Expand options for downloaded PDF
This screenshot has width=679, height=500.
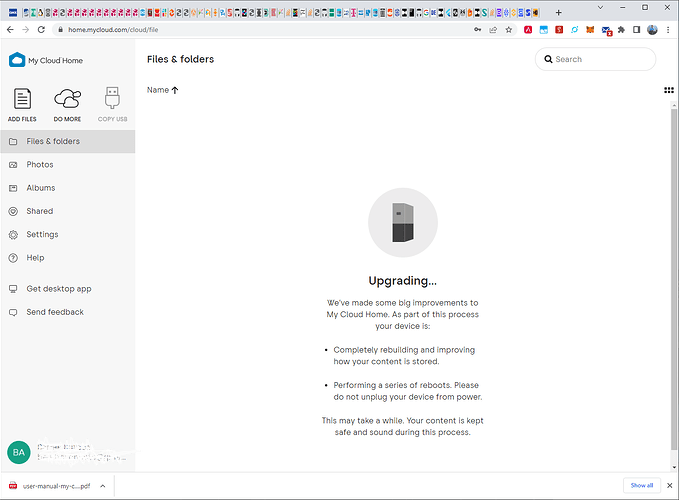103,486
